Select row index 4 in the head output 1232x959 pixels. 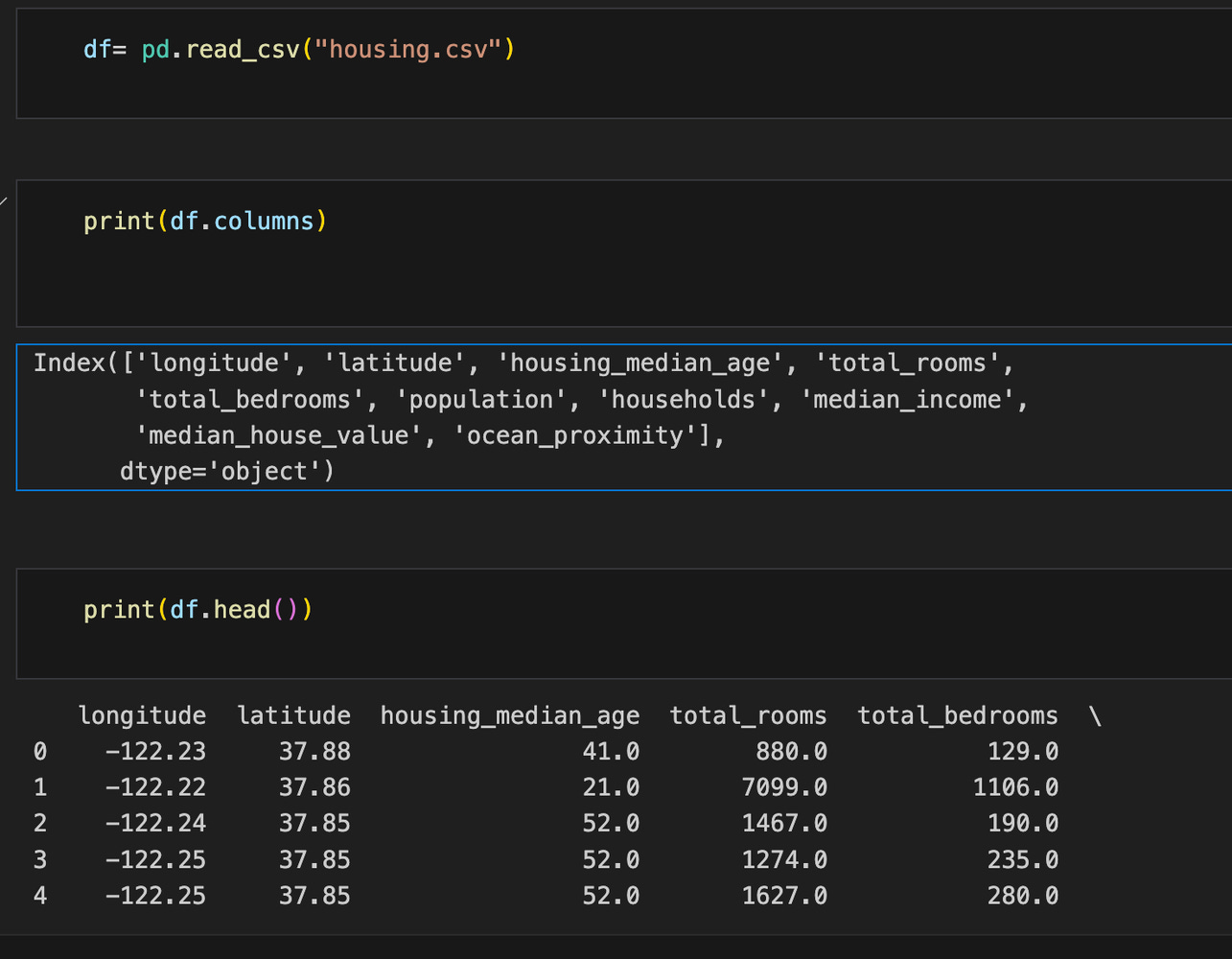point(39,895)
